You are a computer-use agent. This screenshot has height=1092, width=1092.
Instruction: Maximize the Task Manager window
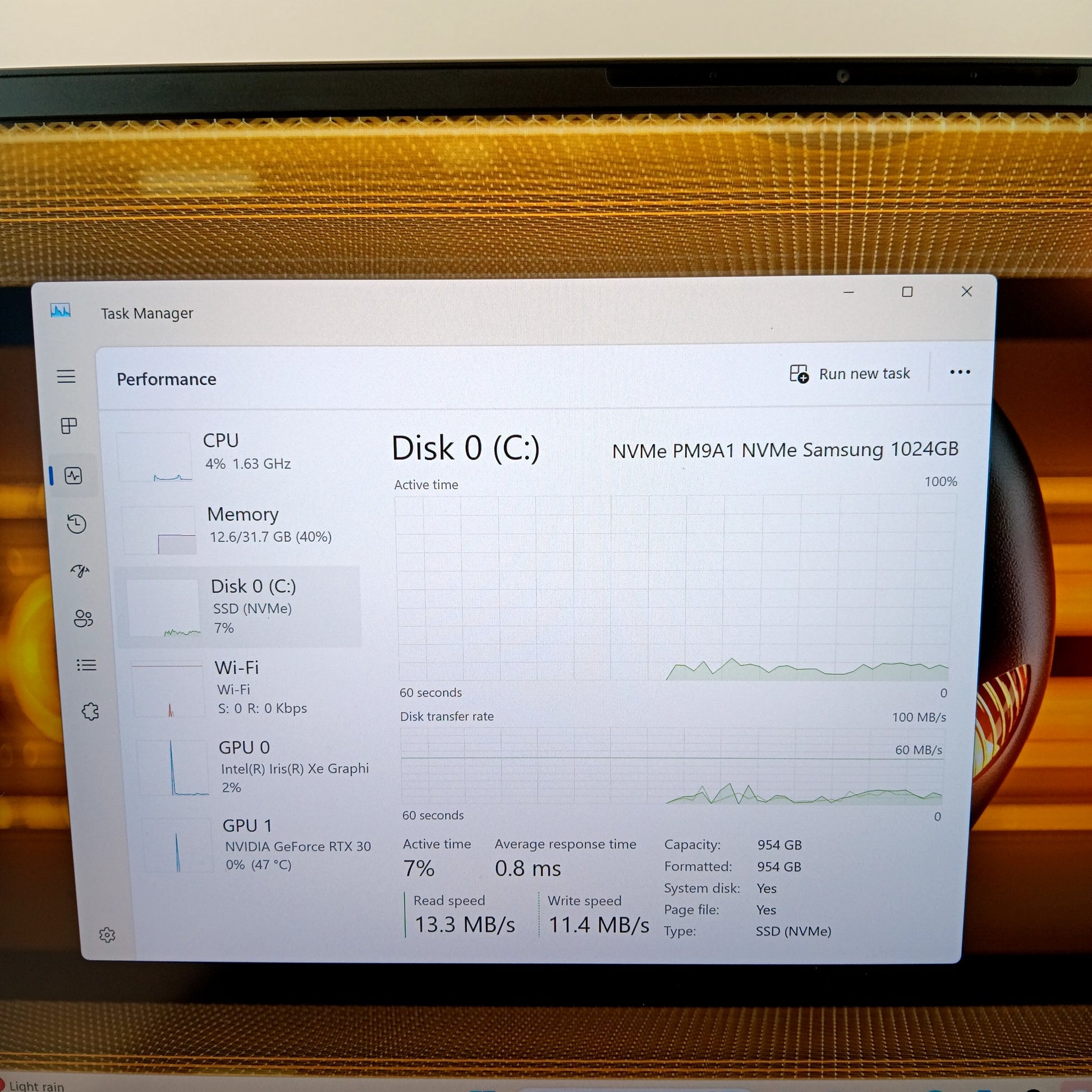click(x=907, y=292)
